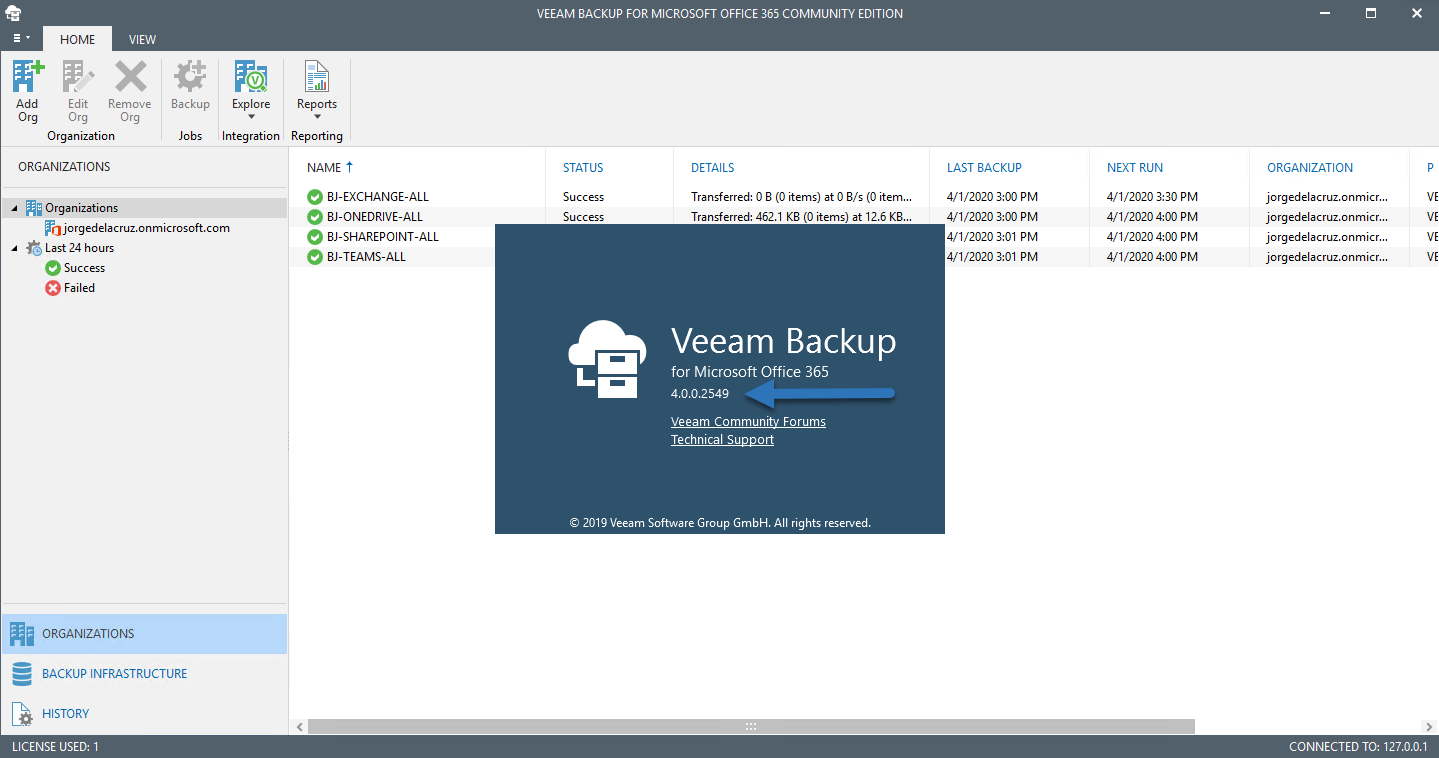Click the Organizations tree building icon
The image size is (1439, 758).
coord(34,208)
